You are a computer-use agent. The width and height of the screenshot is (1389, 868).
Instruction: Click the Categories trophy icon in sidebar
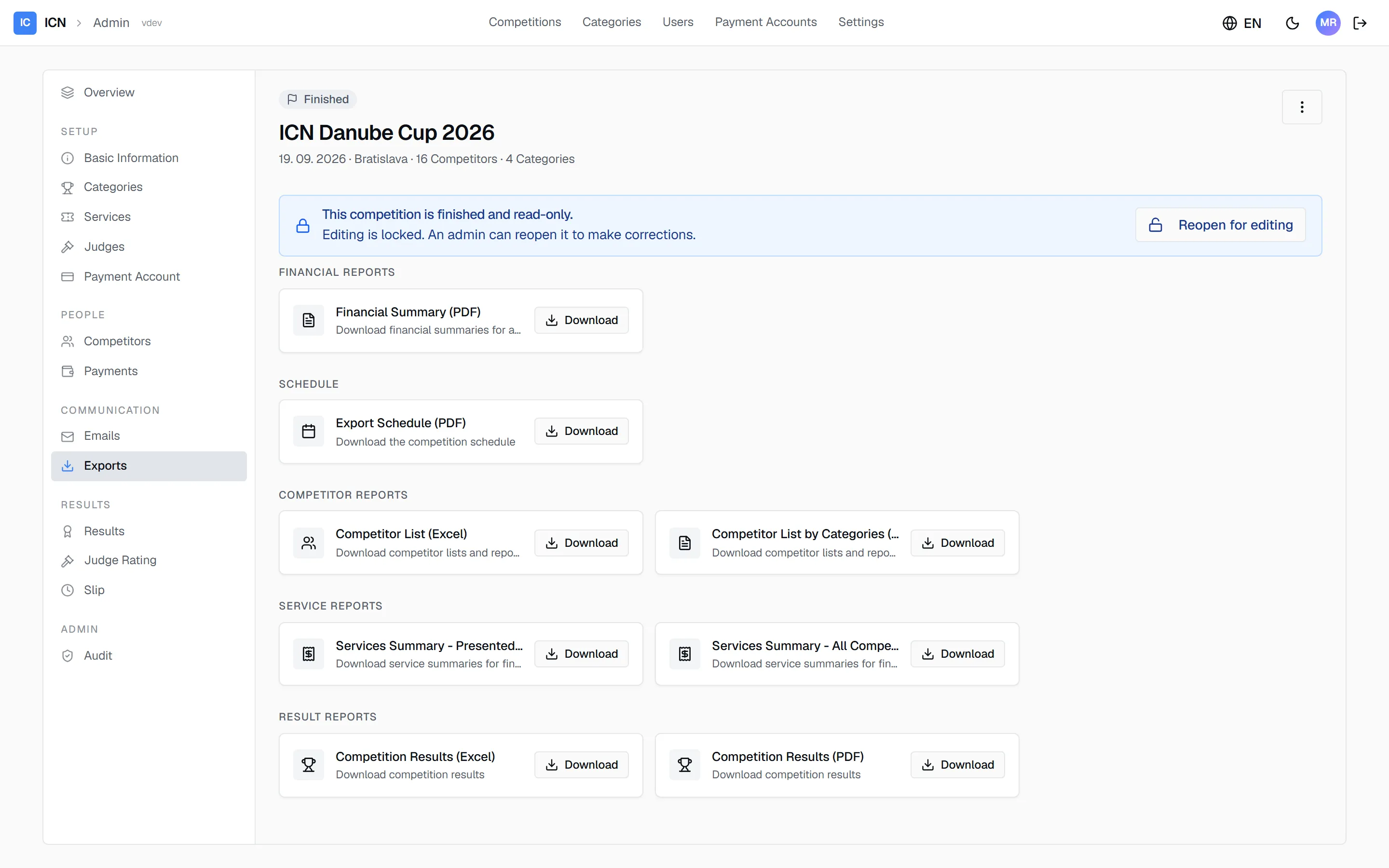68,187
